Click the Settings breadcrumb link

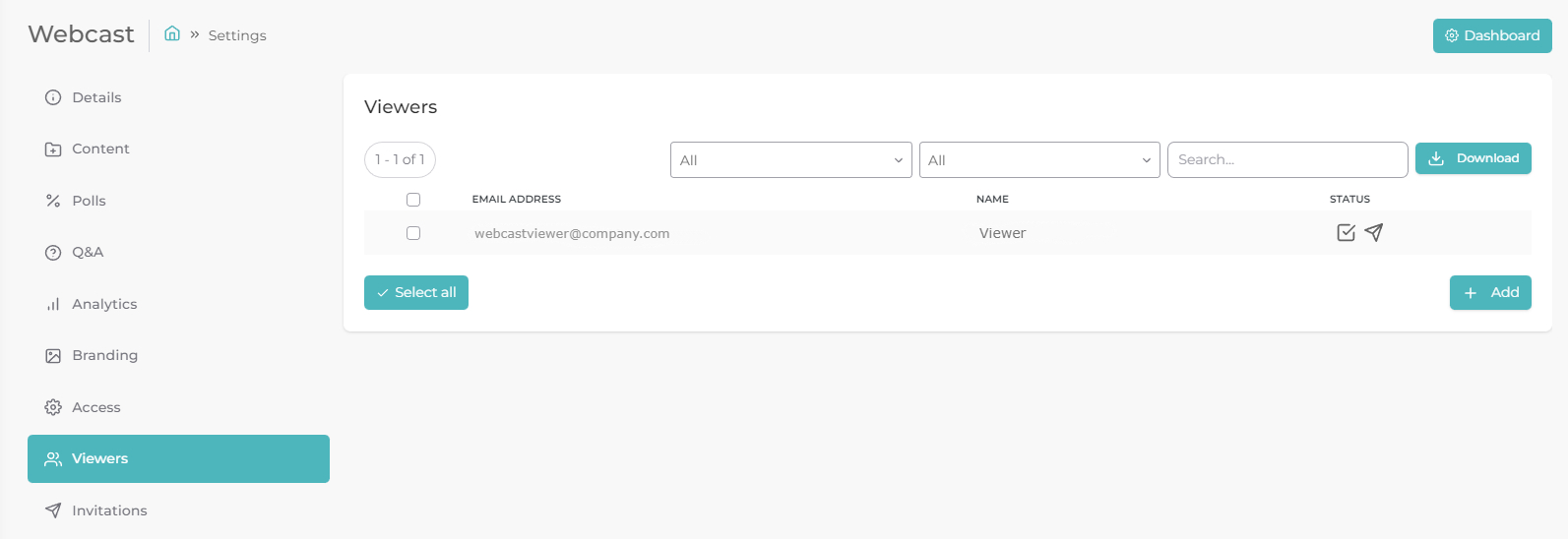tap(237, 35)
